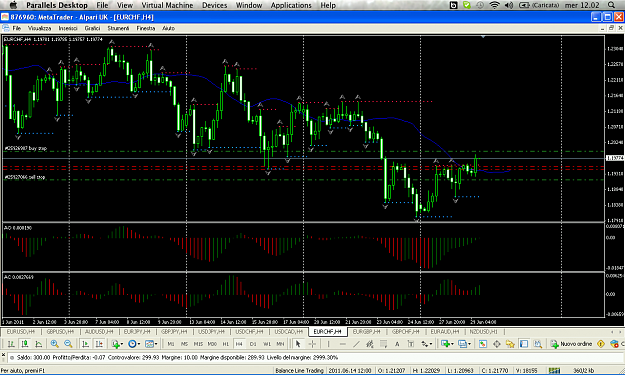Open the Virtual Machine menu
Image resolution: width=625 pixels, height=375 pixels.
click(167, 5)
